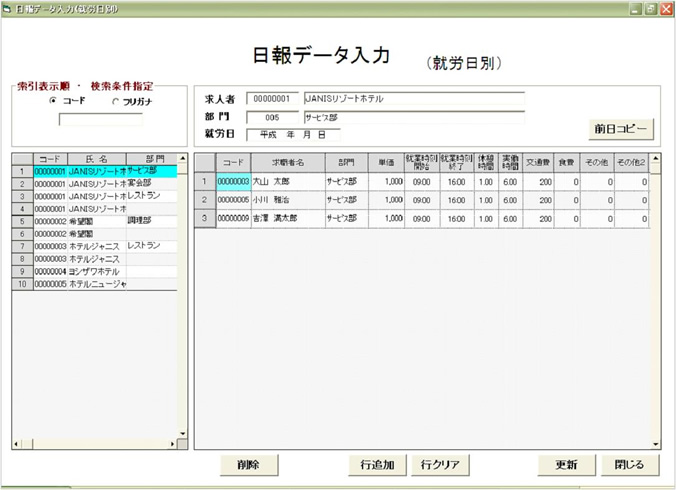Click the search condition text field
Screen dimensions: 676x490
[x=100, y=120]
